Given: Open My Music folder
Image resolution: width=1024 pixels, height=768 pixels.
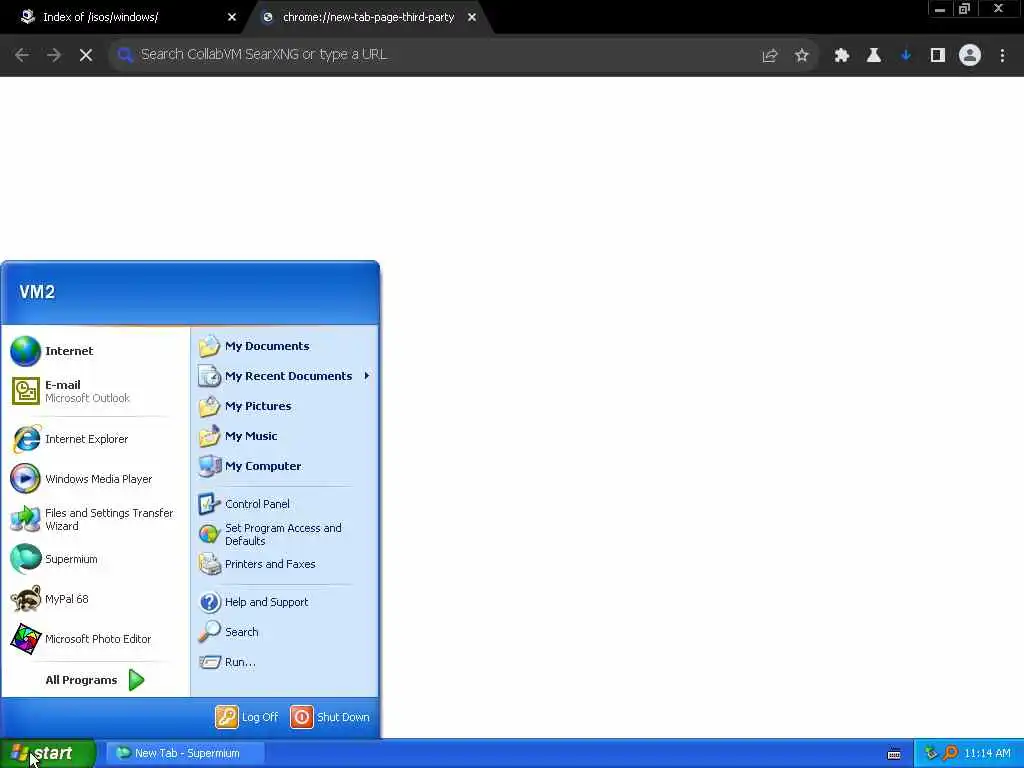Looking at the screenshot, I should pyautogui.click(x=285, y=436).
